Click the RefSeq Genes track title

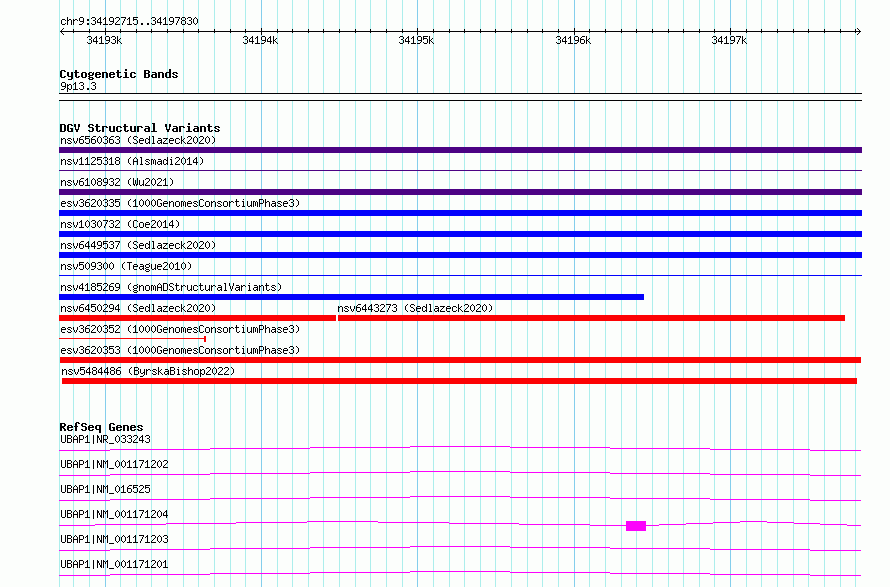coord(101,427)
